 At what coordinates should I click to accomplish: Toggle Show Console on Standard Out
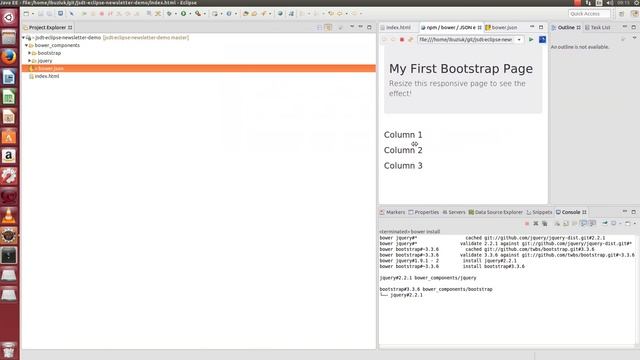[584, 223]
